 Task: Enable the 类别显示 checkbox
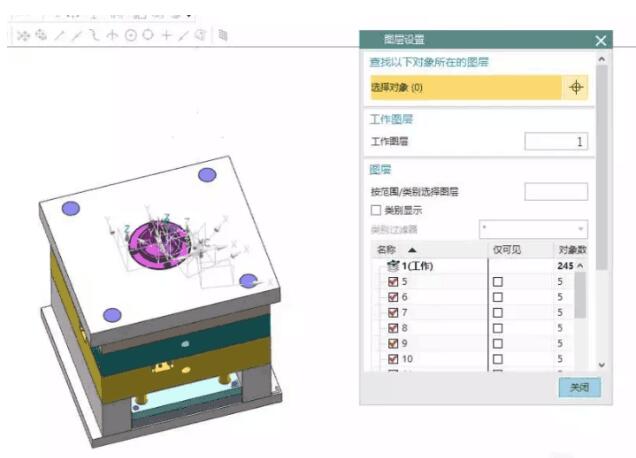coord(376,211)
